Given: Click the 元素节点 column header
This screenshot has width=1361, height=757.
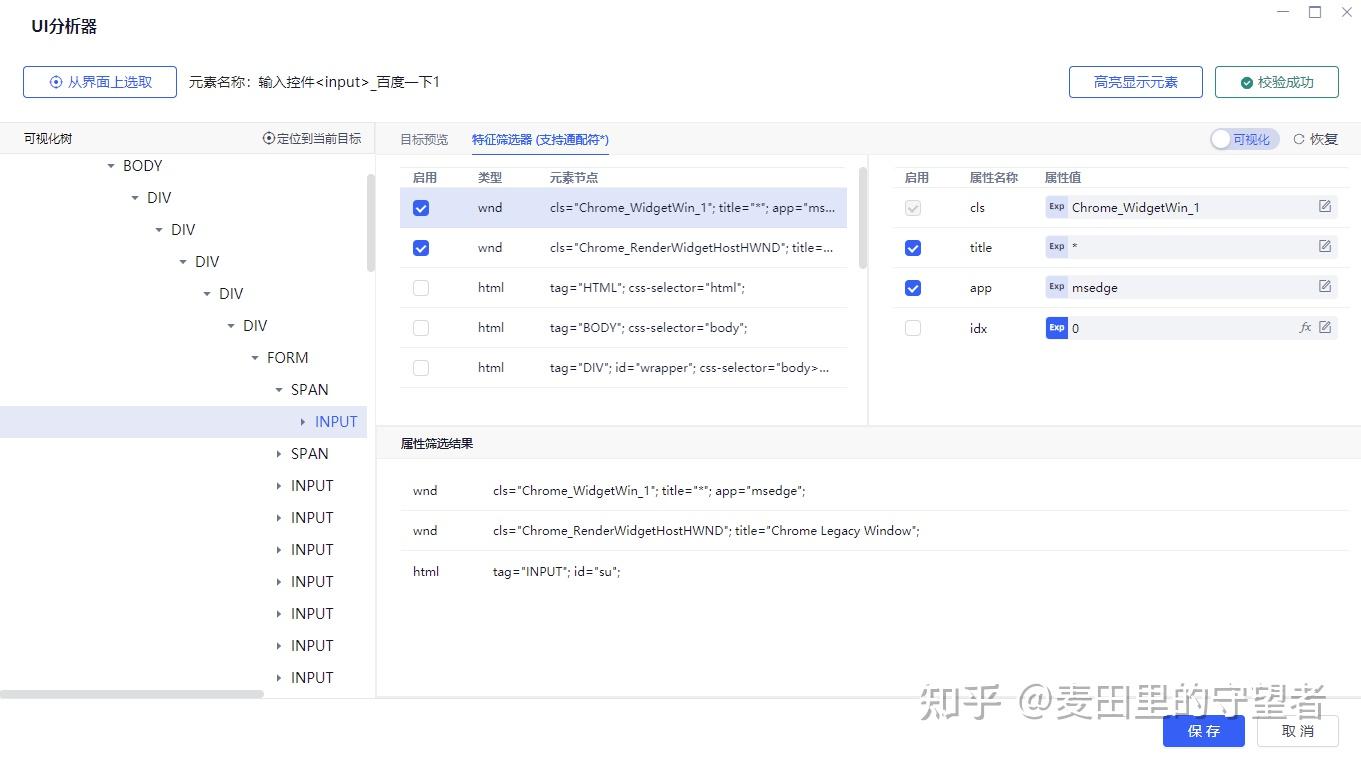Looking at the screenshot, I should tap(574, 177).
